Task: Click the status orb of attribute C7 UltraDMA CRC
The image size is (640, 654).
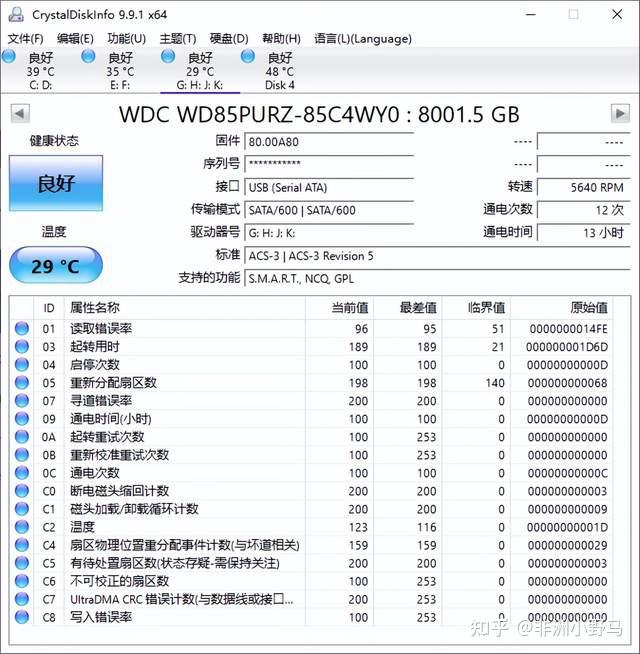Action: pyautogui.click(x=22, y=599)
